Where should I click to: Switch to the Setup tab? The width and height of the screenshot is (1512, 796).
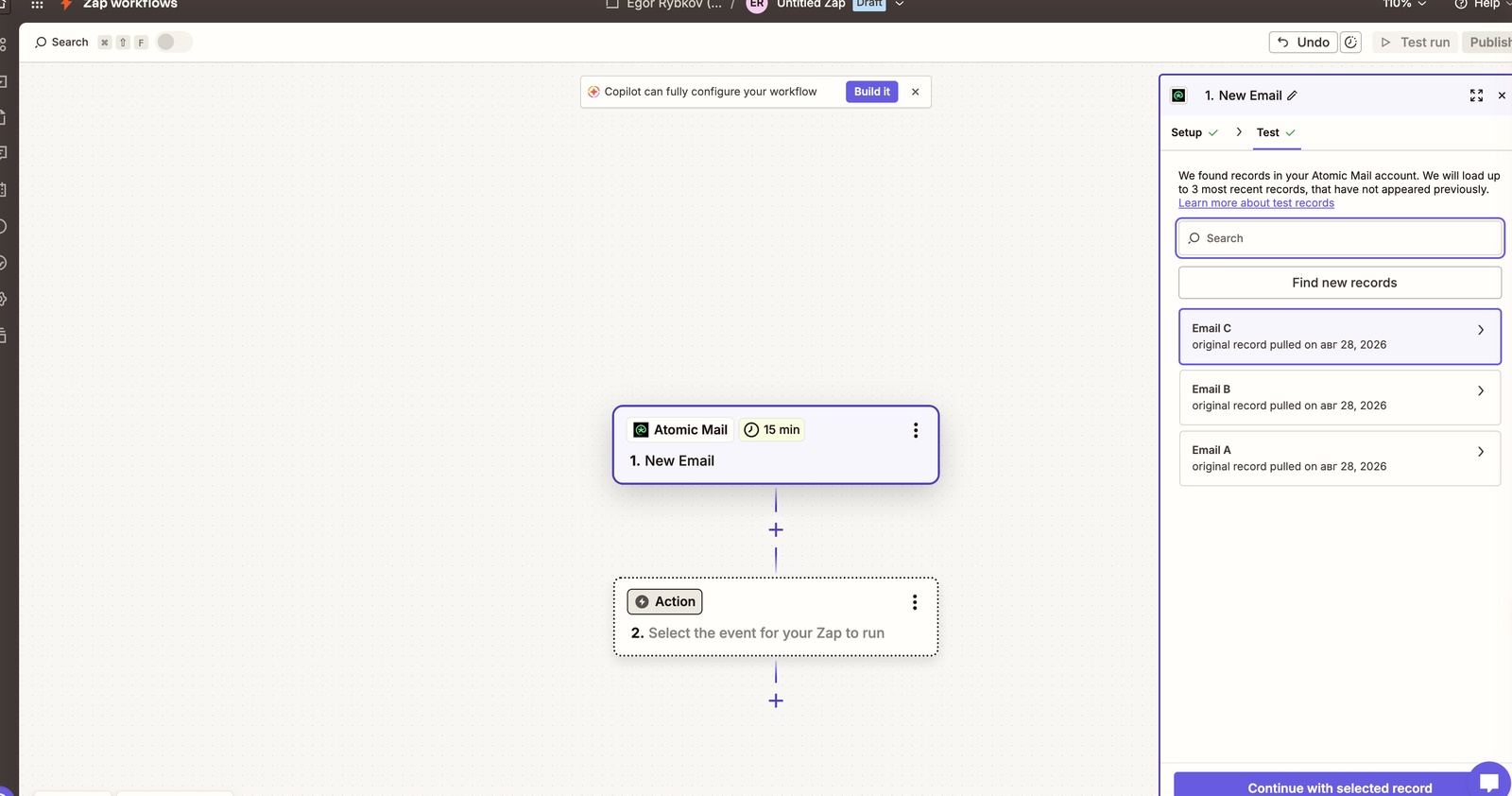click(1194, 132)
